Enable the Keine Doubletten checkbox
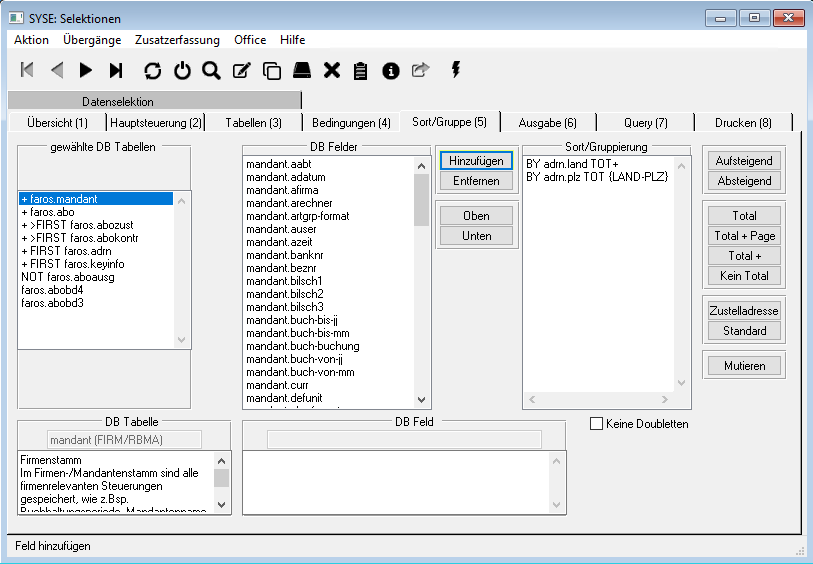813x564 pixels. tap(597, 424)
